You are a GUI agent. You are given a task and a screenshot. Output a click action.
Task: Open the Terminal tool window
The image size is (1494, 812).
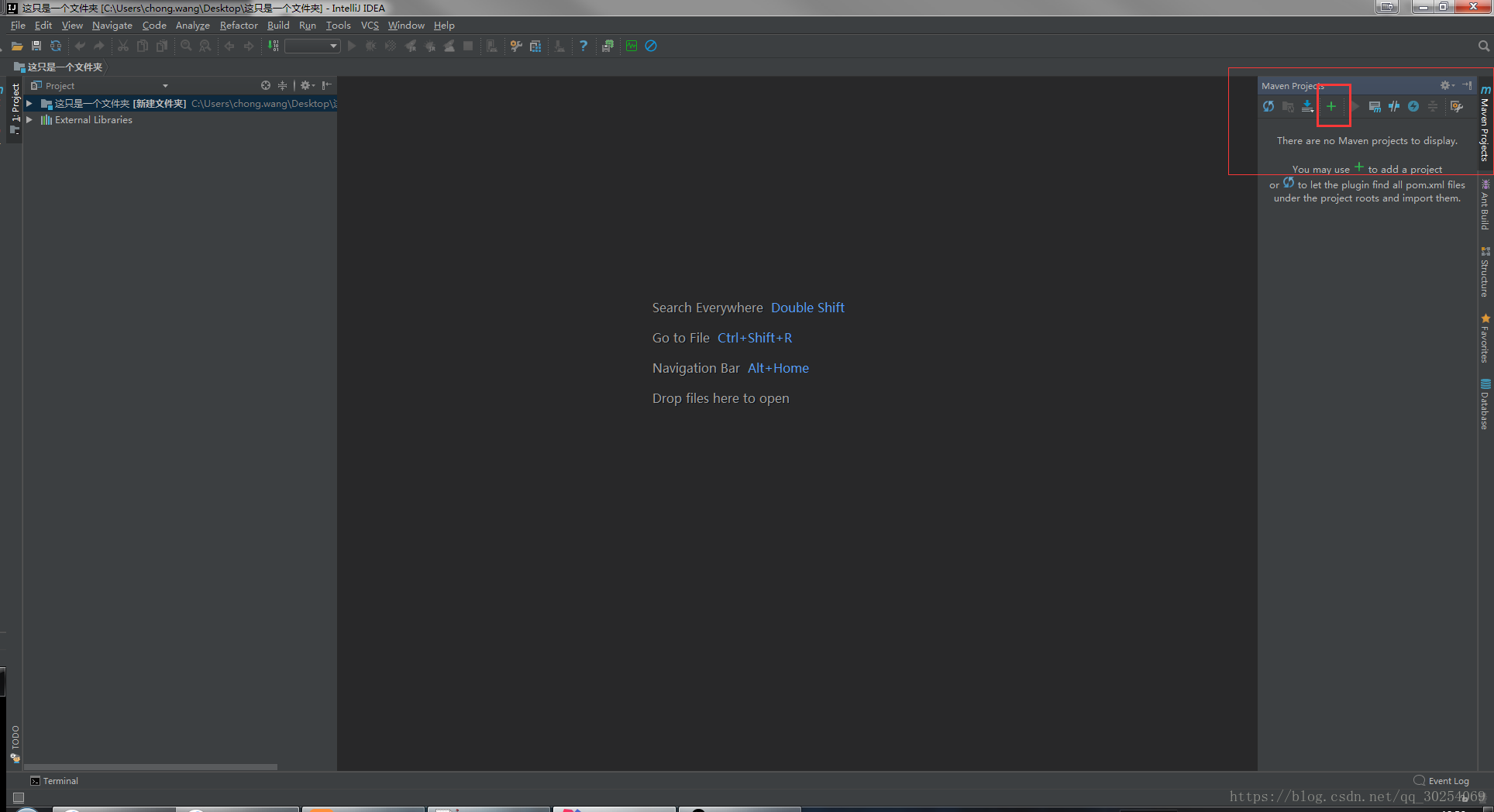pyautogui.click(x=54, y=781)
